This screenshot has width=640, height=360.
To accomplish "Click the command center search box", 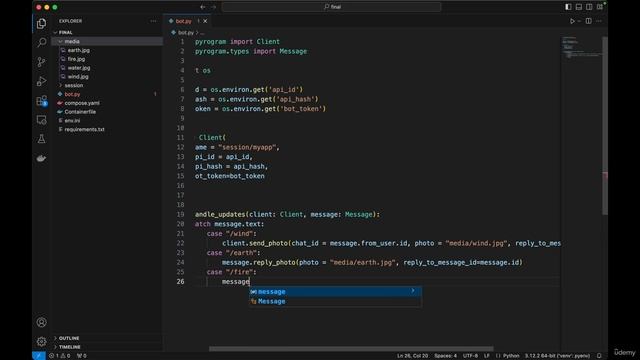I will coord(331,7).
